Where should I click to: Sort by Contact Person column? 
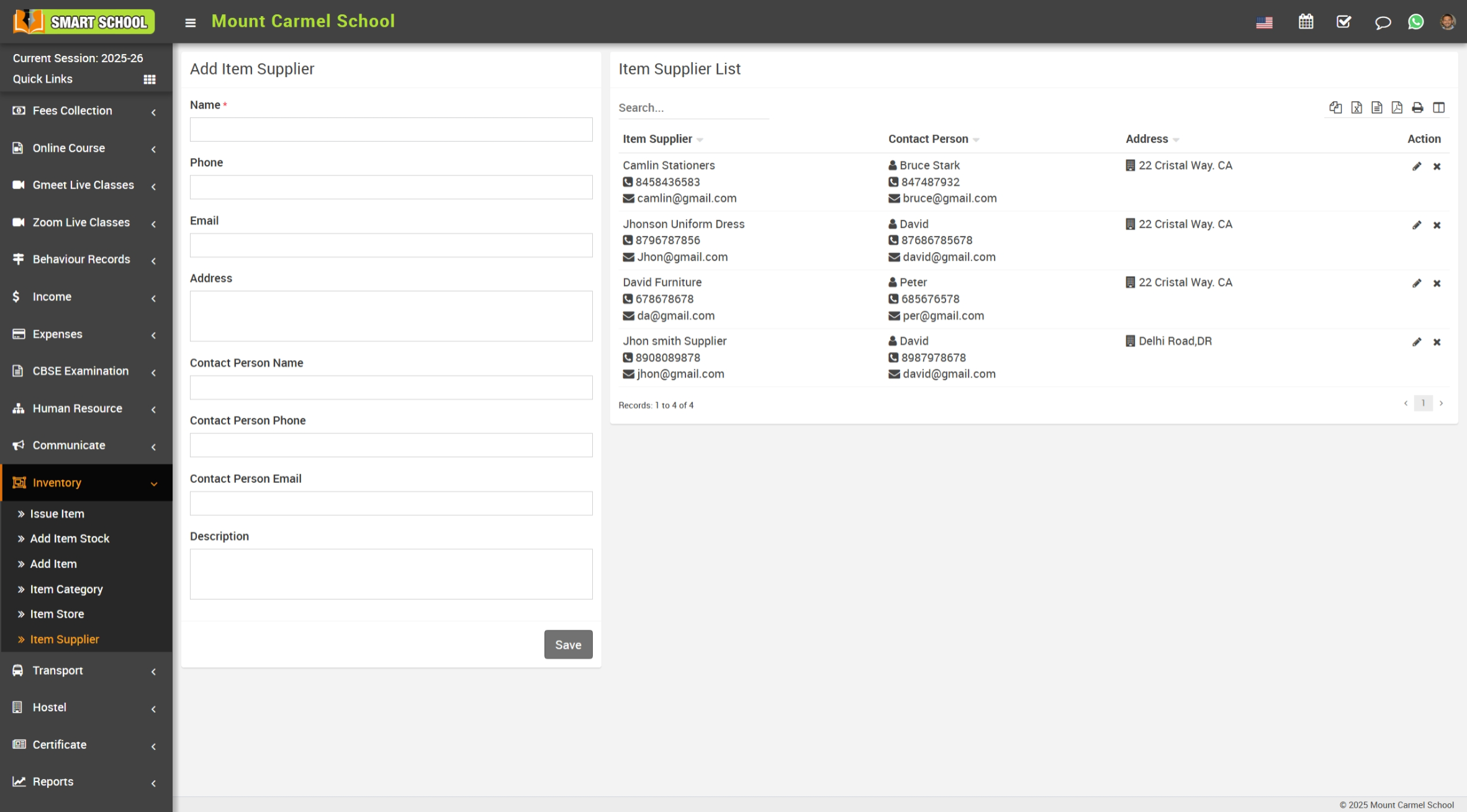tap(934, 139)
